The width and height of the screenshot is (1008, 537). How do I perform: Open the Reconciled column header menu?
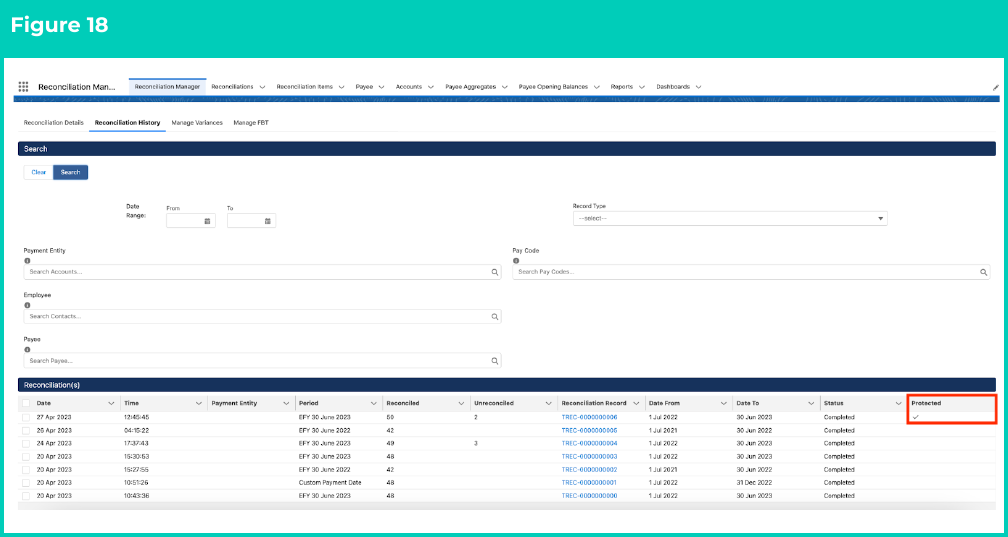point(461,403)
